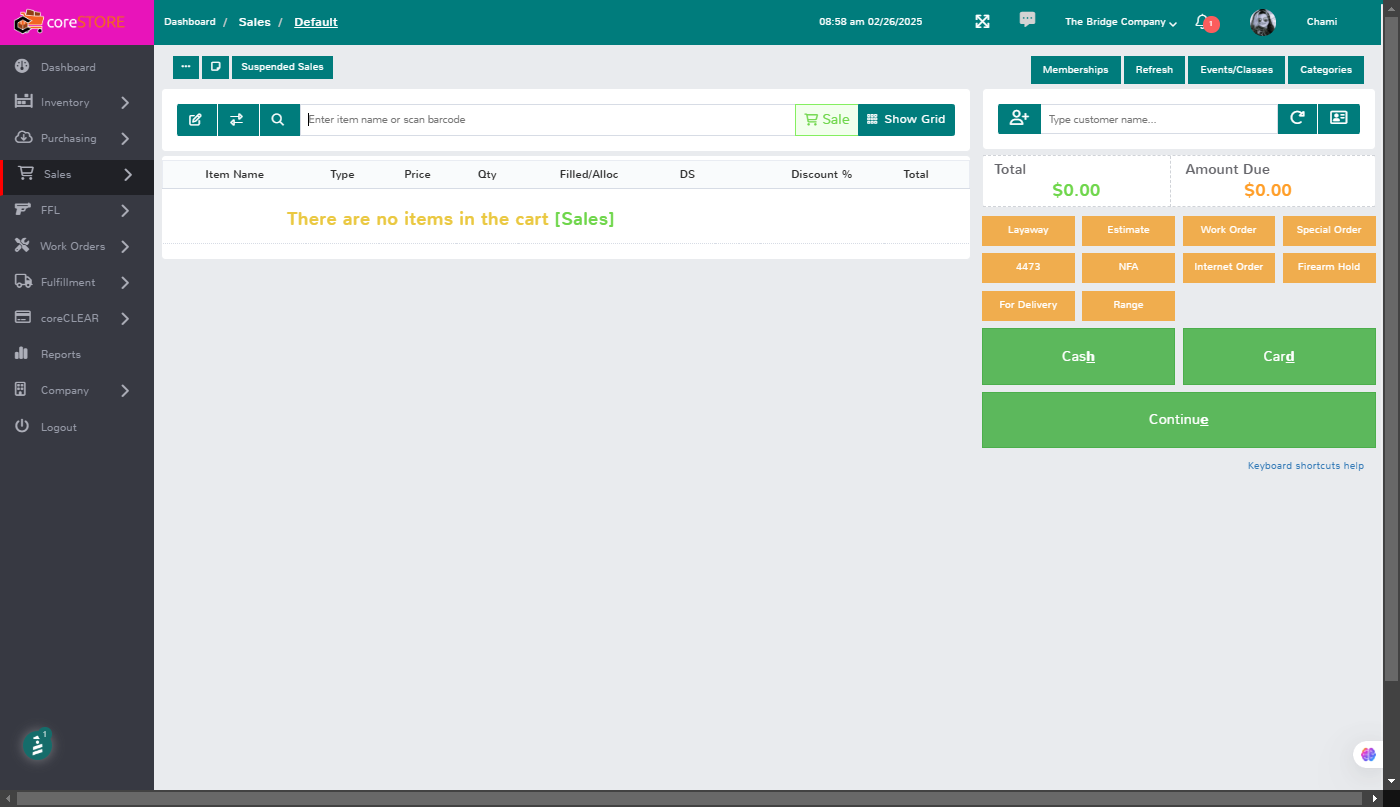This screenshot has width=1400, height=807.
Task: Pay with the Card button
Action: (1279, 356)
